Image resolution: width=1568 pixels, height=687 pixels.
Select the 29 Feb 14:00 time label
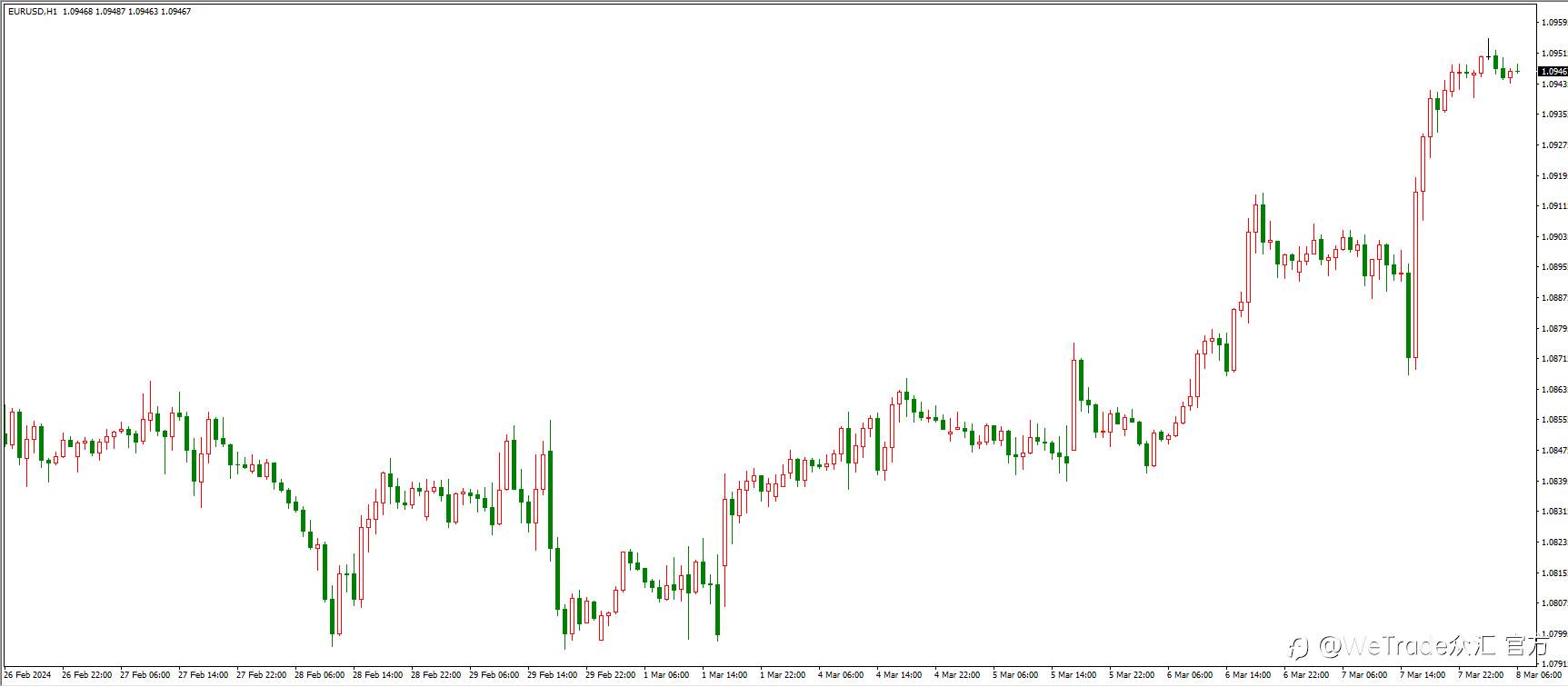pyautogui.click(x=552, y=675)
